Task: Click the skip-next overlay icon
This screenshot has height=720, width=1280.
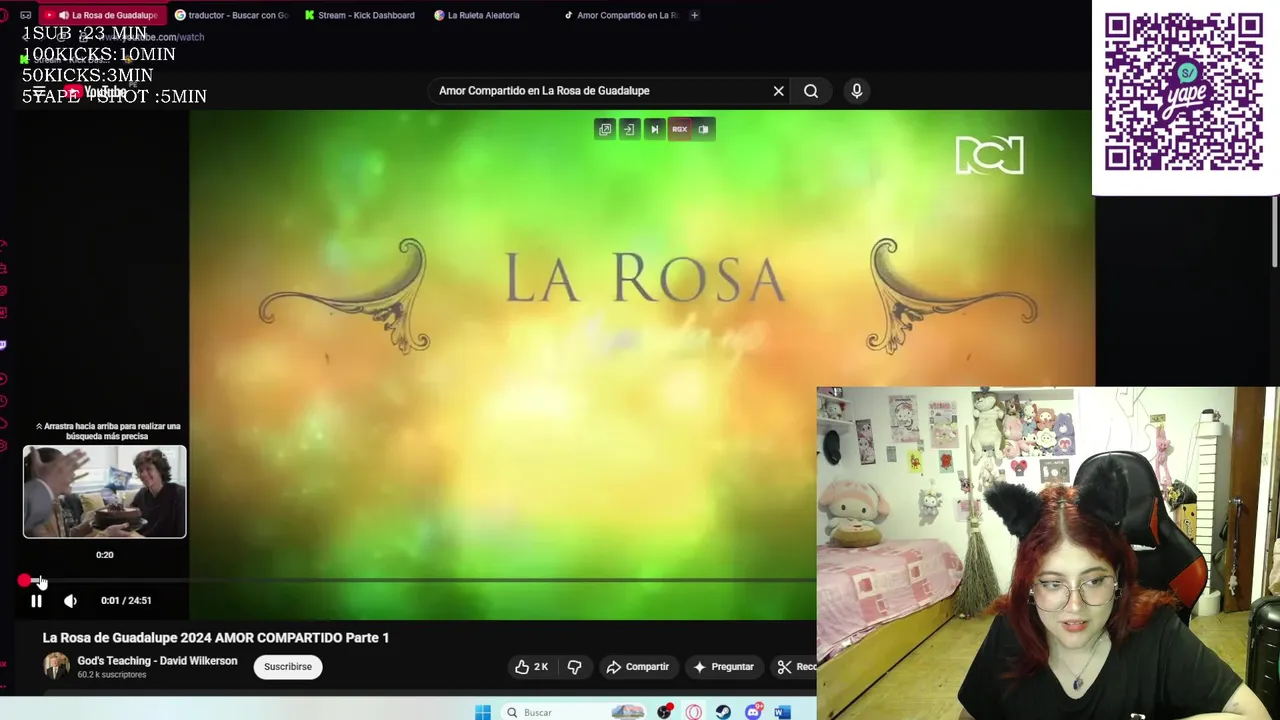Action: pyautogui.click(x=654, y=129)
